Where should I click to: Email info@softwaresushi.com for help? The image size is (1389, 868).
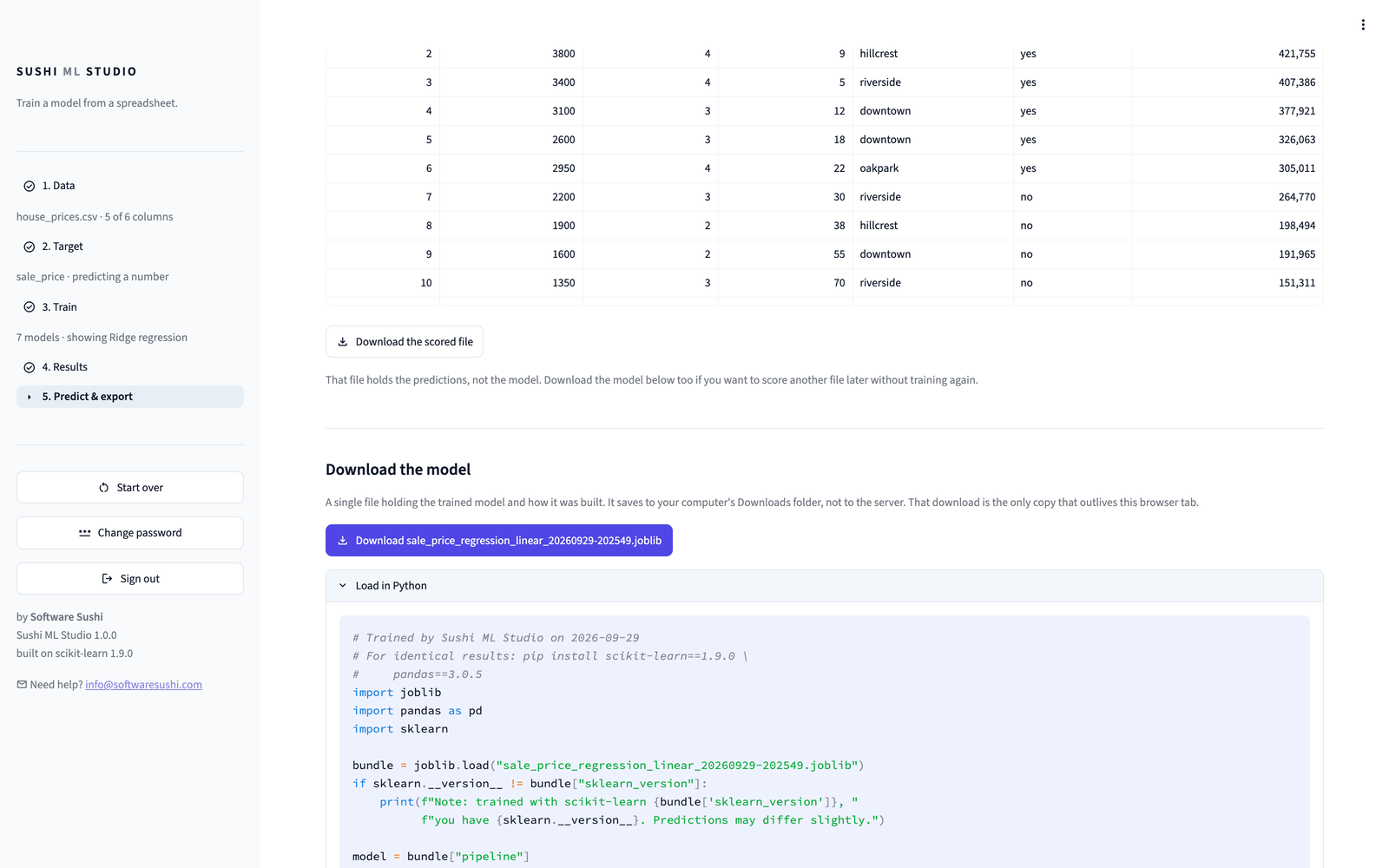143,685
